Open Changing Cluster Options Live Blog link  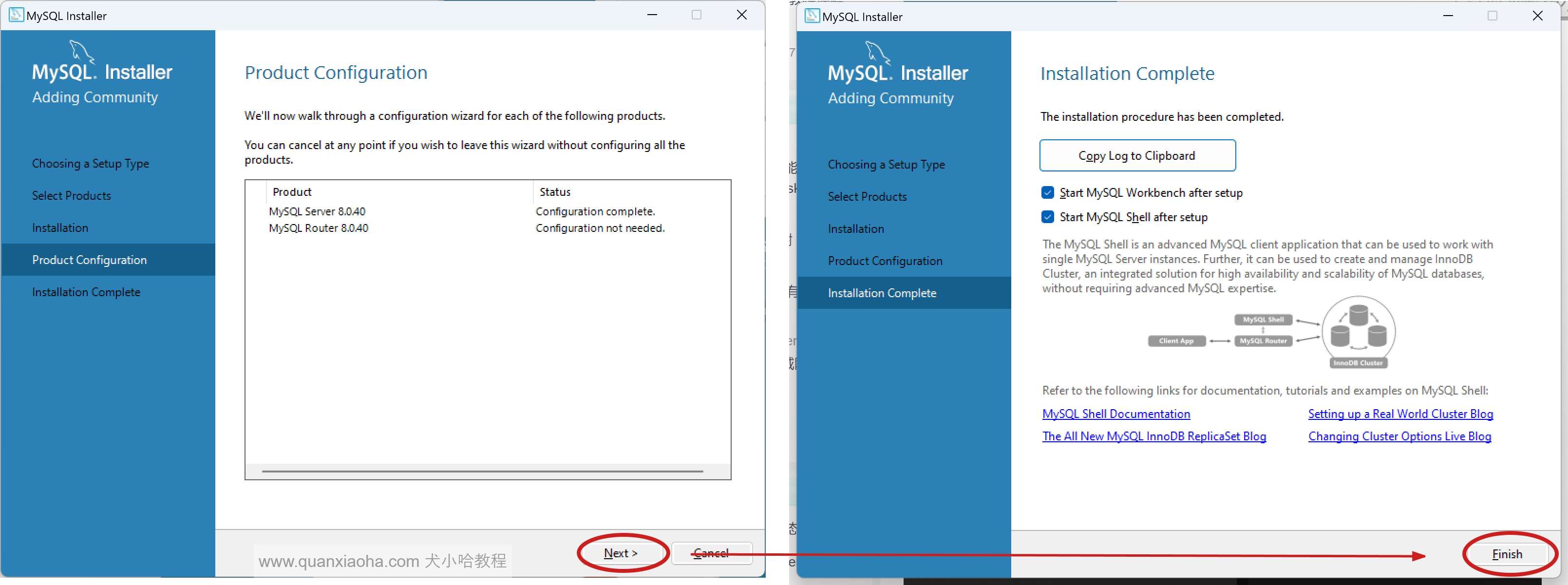[x=1399, y=436]
